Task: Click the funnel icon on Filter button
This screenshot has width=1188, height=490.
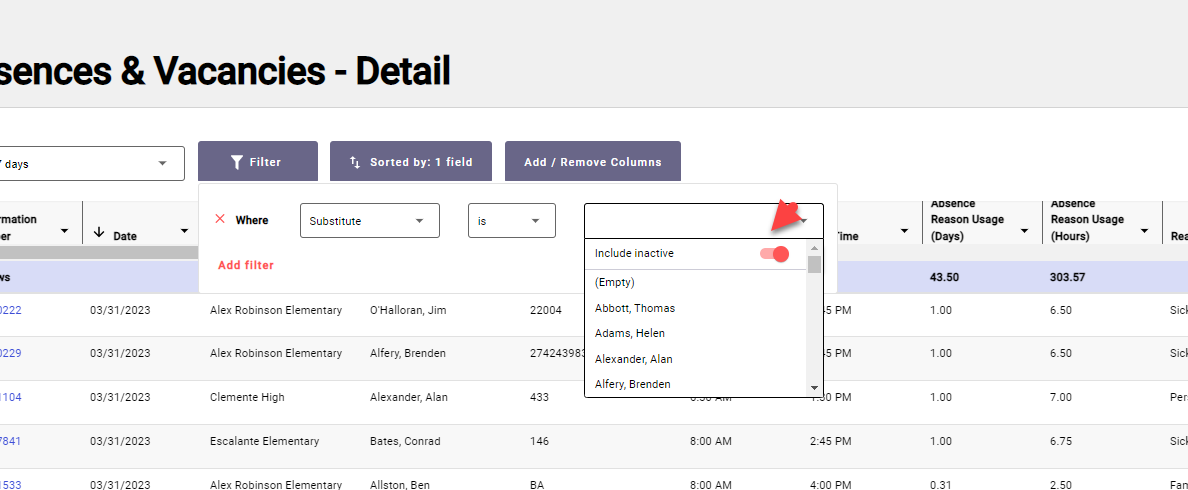Action: coord(237,162)
